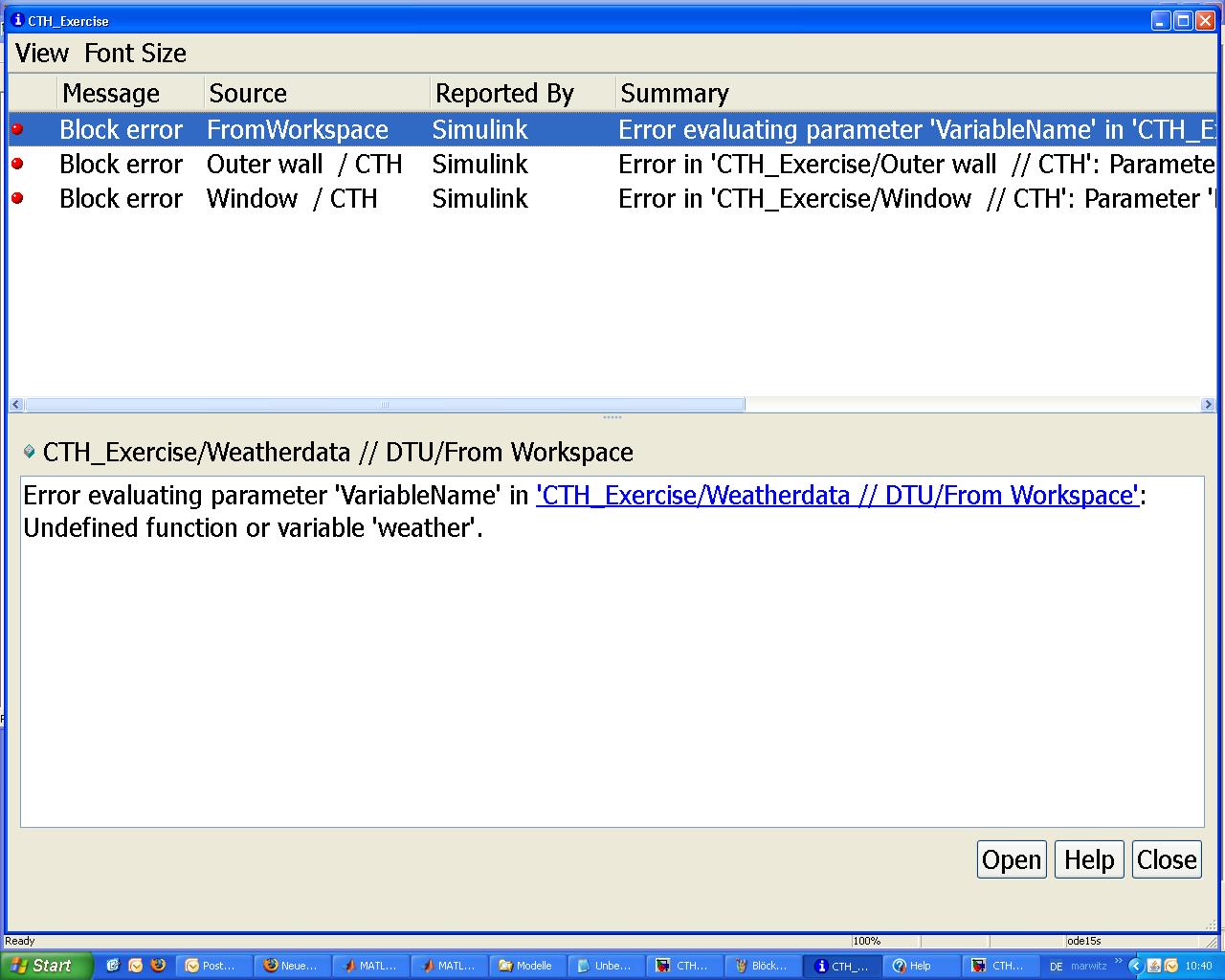Screen dimensions: 1225x980
Task: Follow the 'CTH_Exercise/Weatherdata // DTU/From Workspace' link
Action: (836, 496)
